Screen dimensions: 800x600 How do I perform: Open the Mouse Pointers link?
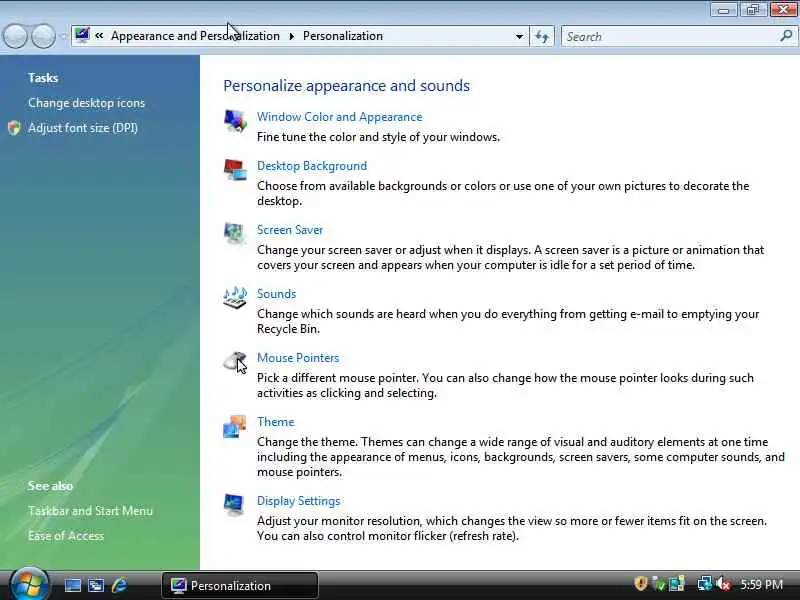(x=298, y=358)
